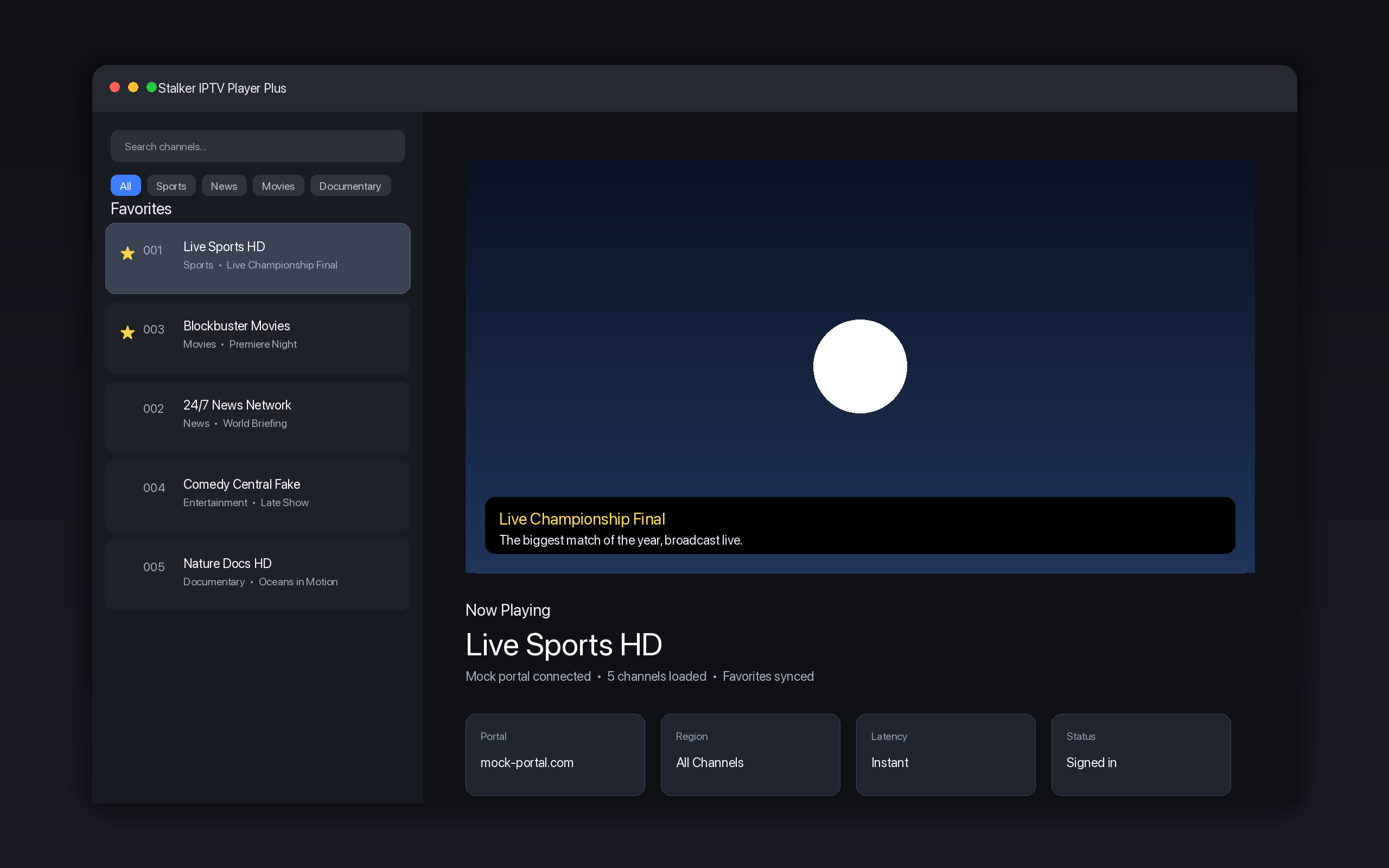Viewport: 1389px width, 868px height.
Task: Toggle favorite star for Blockbuster Movies
Action: tap(128, 333)
